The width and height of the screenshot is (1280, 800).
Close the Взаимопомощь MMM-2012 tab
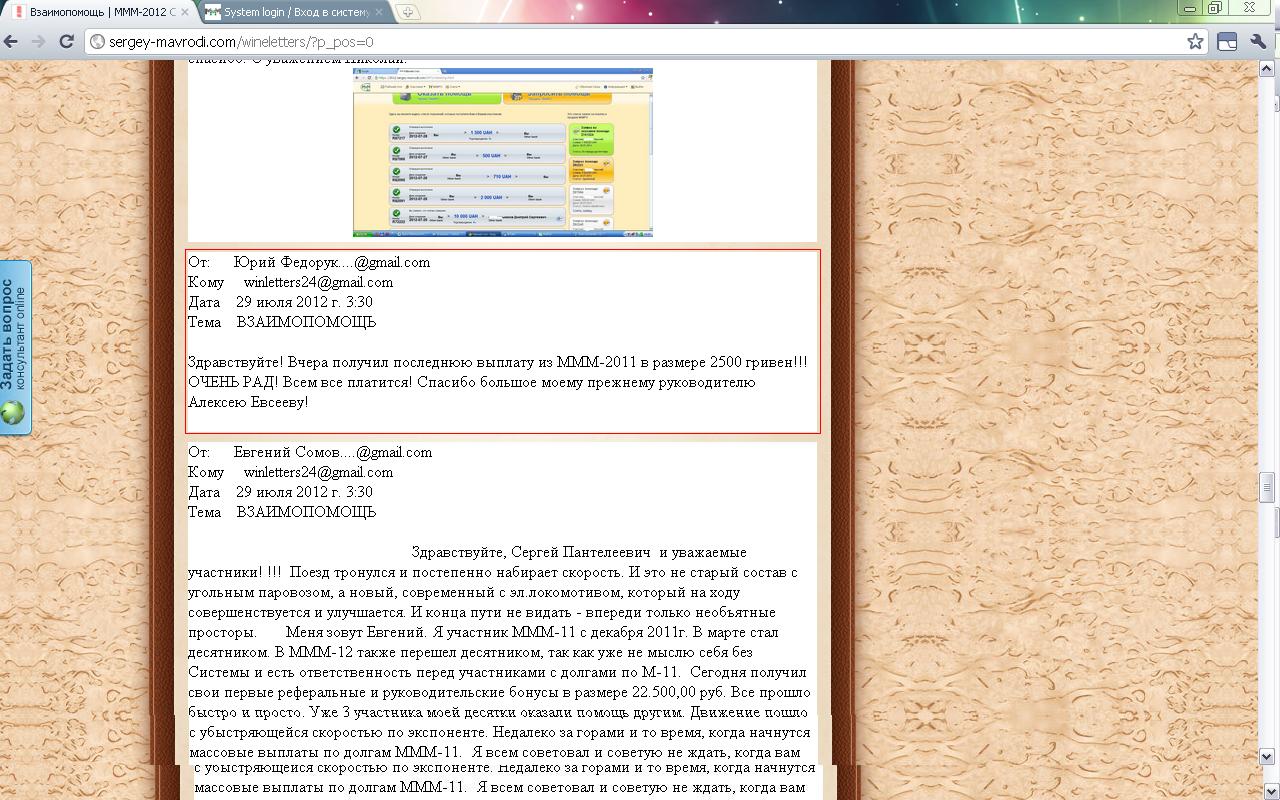point(184,12)
